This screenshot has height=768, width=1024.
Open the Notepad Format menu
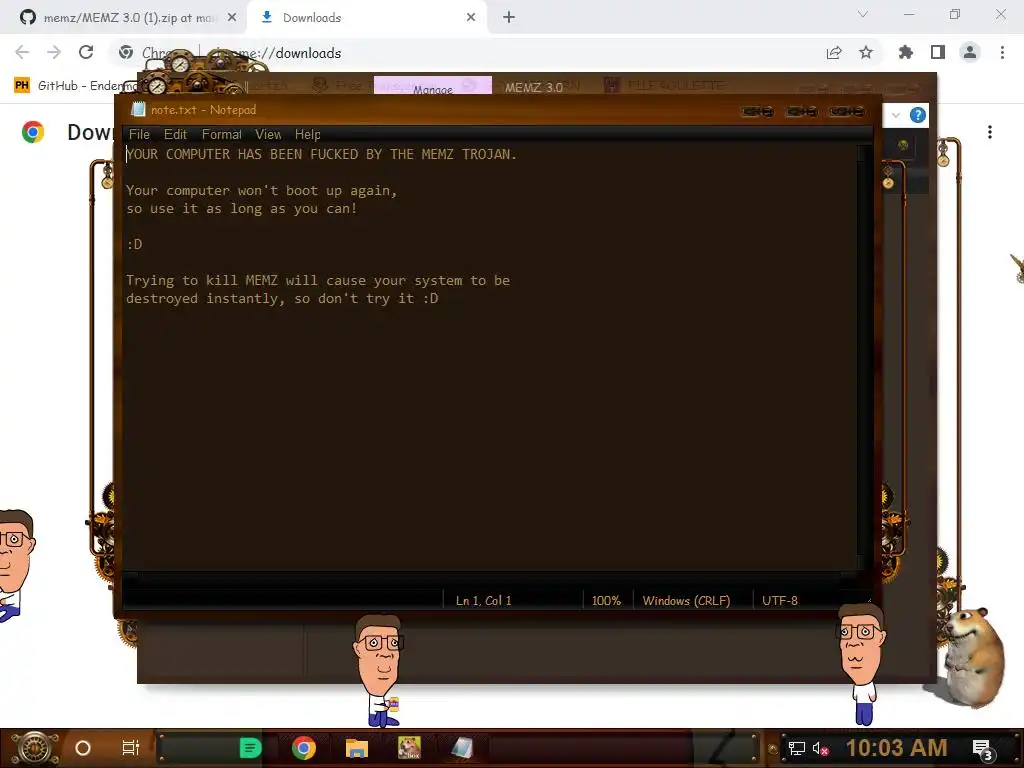point(221,135)
